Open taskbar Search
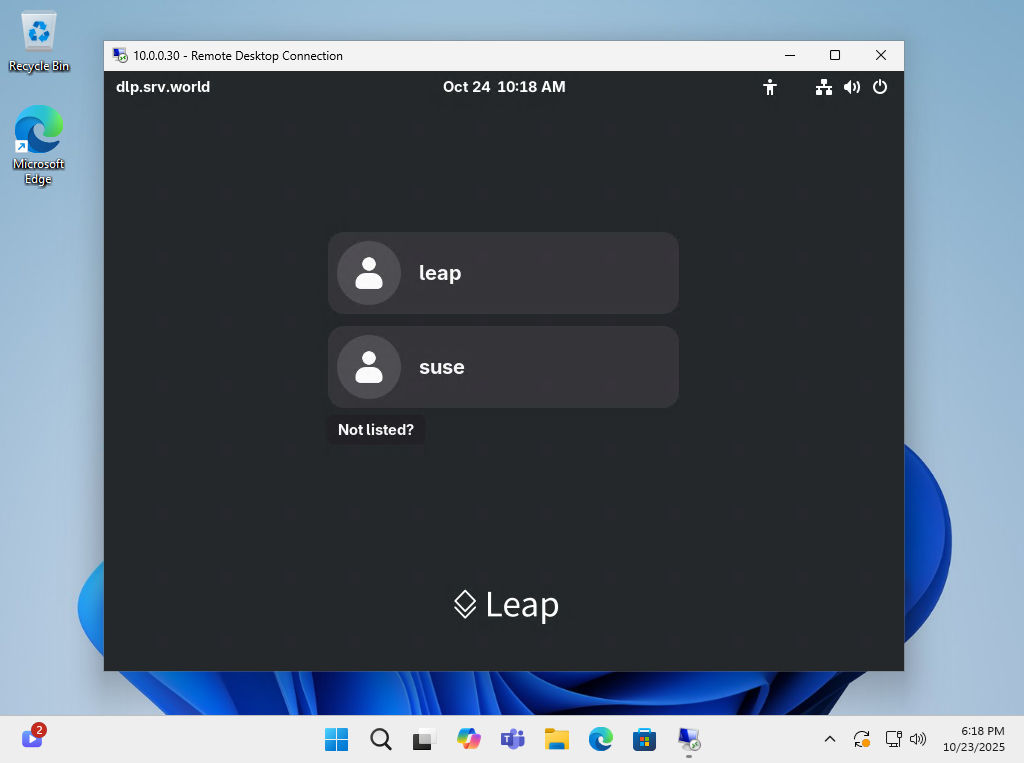Screen dimensions: 1024x763 point(381,739)
